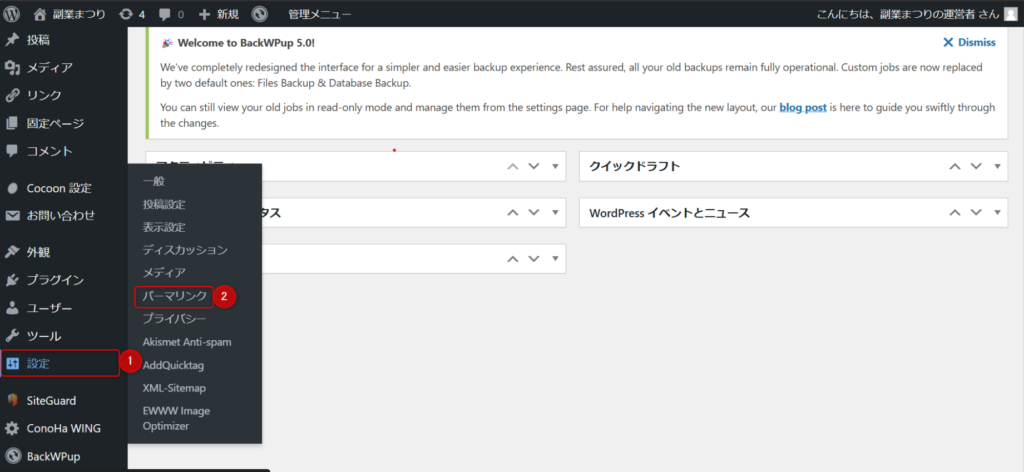Click the comment bubble icon in sidebar

pyautogui.click(x=12, y=151)
